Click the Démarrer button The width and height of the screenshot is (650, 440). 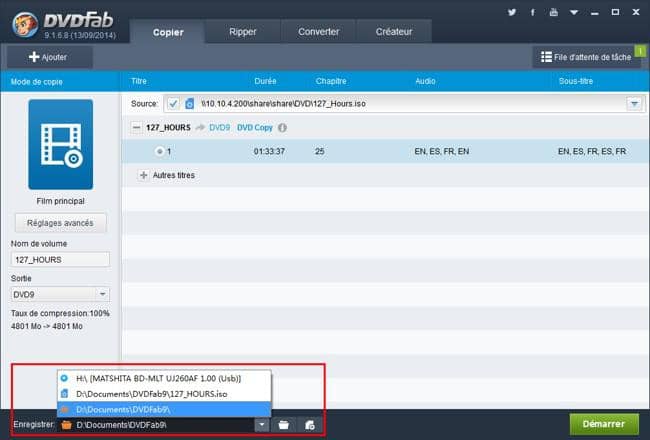(604, 424)
